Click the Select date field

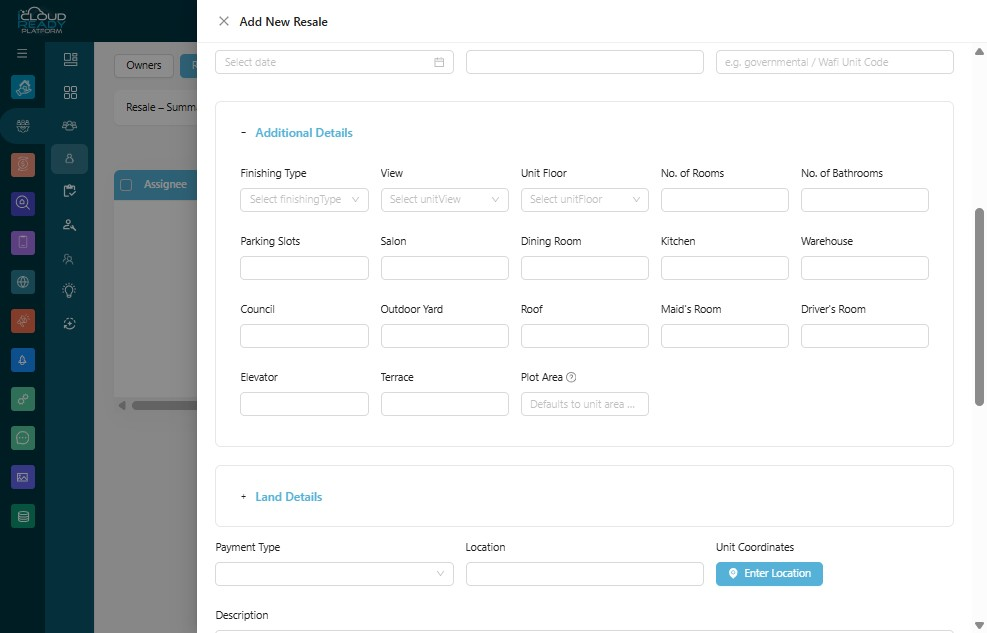[334, 62]
